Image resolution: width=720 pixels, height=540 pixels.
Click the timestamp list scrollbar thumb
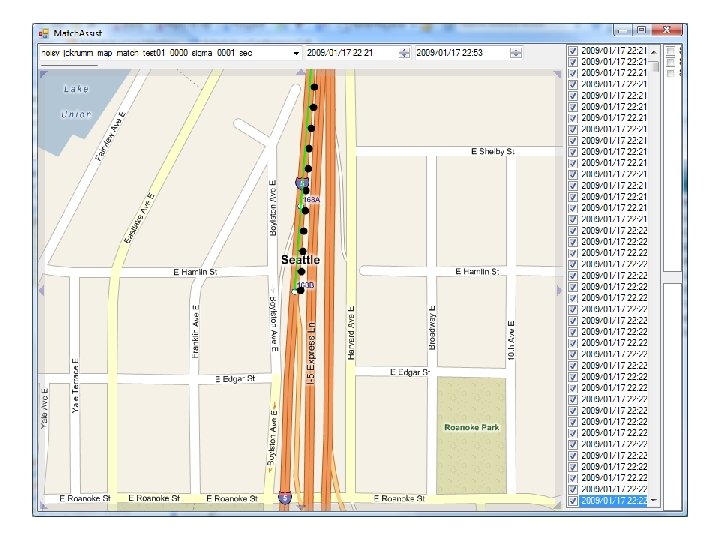coord(654,66)
